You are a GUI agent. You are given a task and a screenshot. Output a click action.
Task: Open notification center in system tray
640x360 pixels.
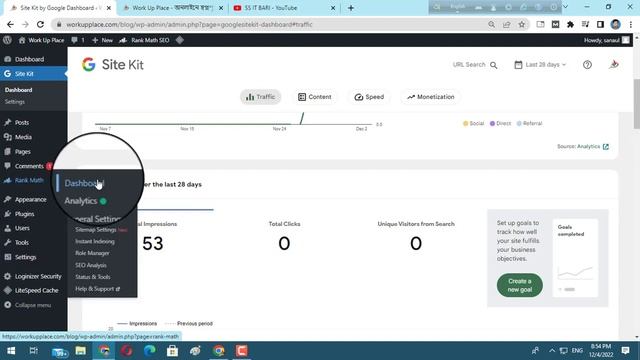[x=625, y=350]
